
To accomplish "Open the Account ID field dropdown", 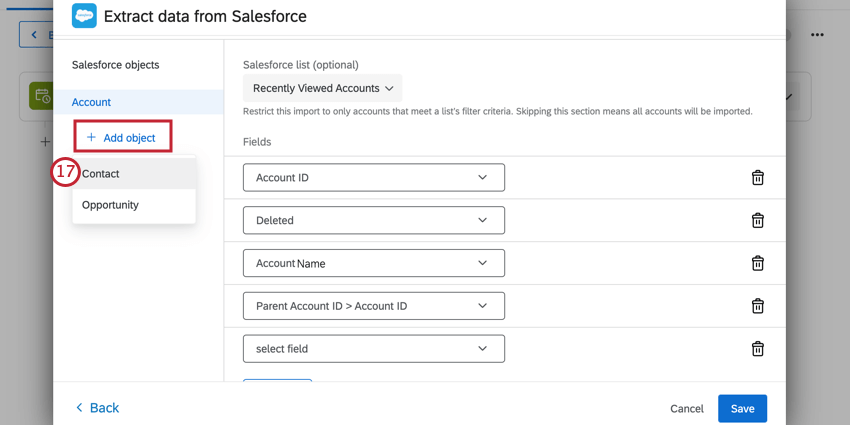I will (x=374, y=178).
